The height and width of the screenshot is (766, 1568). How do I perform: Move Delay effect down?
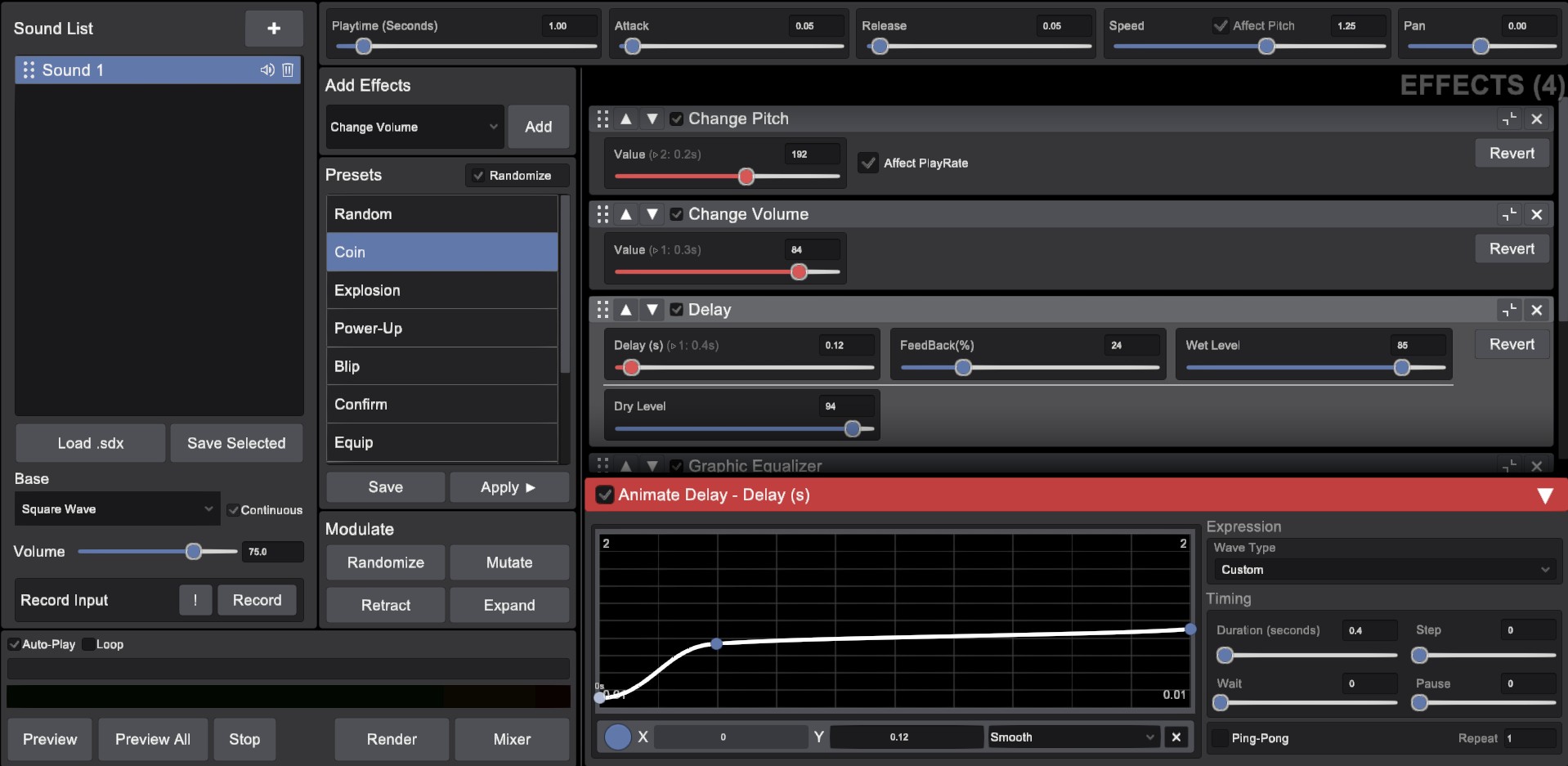coord(652,310)
